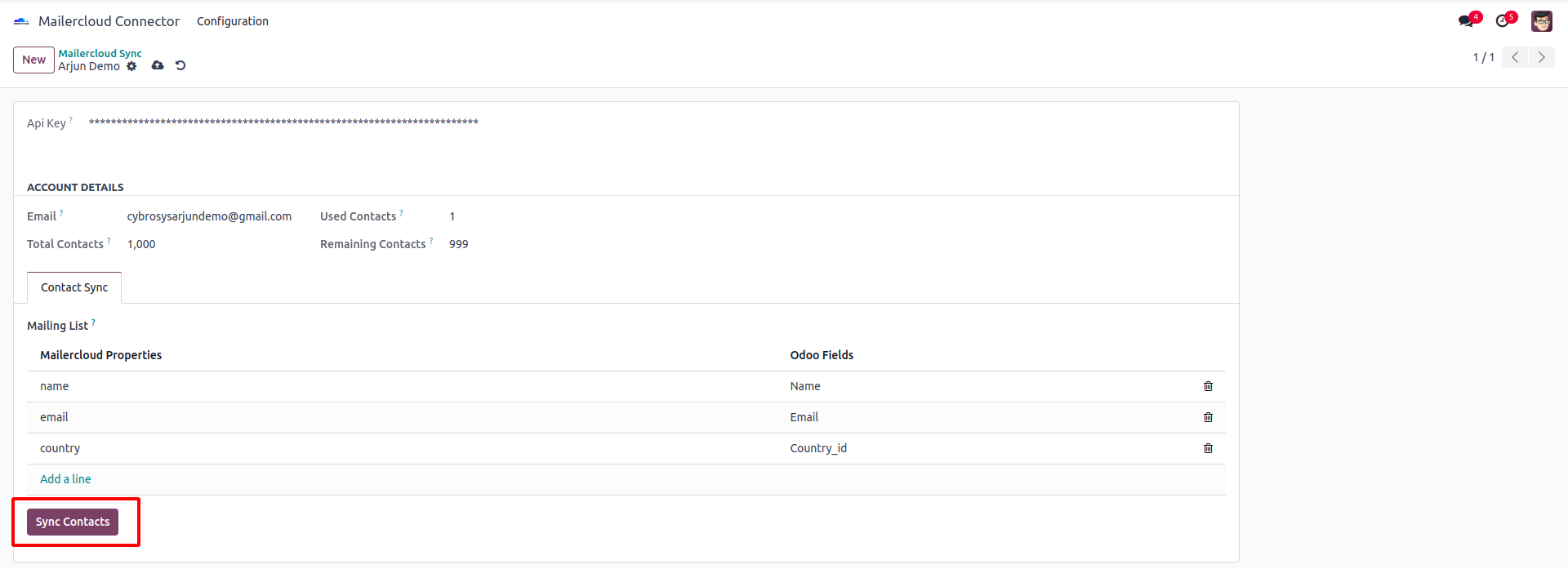
Task: Go to the previous record arrow
Action: pyautogui.click(x=1515, y=57)
